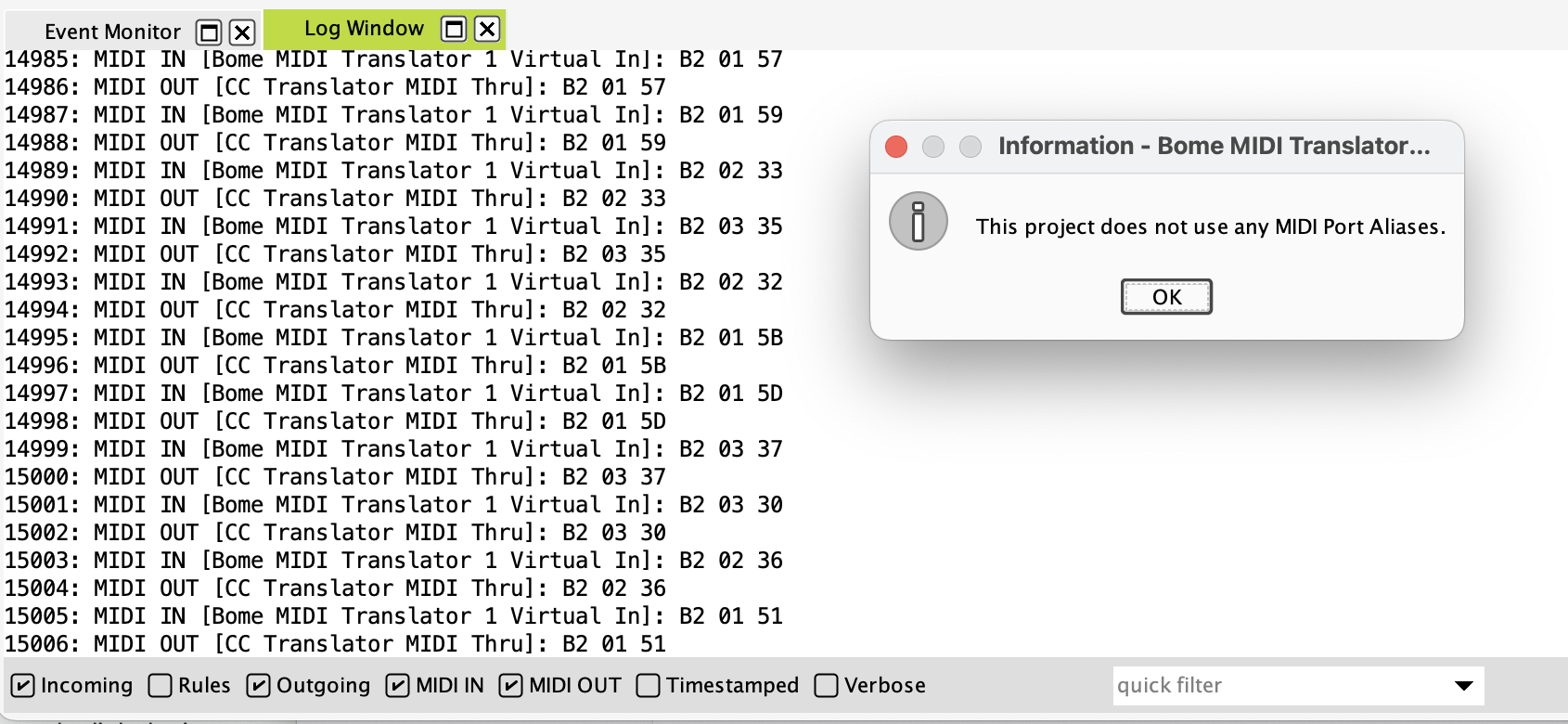Switch to the Event Monitor tab
Image resolution: width=1568 pixels, height=724 pixels.
pyautogui.click(x=112, y=32)
